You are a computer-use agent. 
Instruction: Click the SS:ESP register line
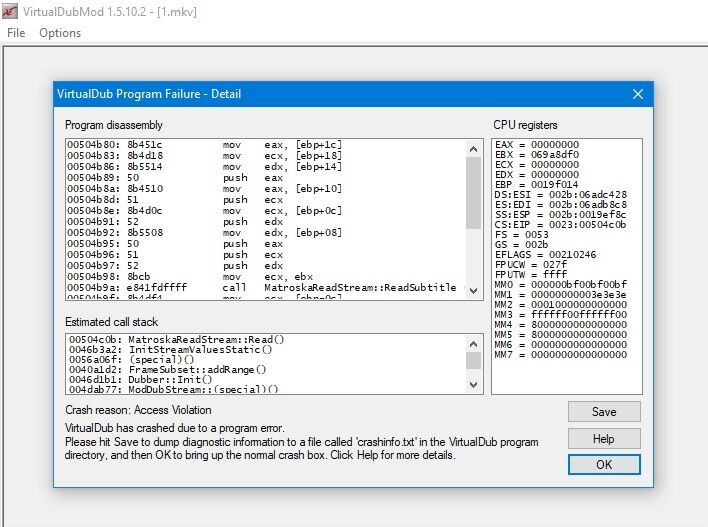click(x=561, y=215)
